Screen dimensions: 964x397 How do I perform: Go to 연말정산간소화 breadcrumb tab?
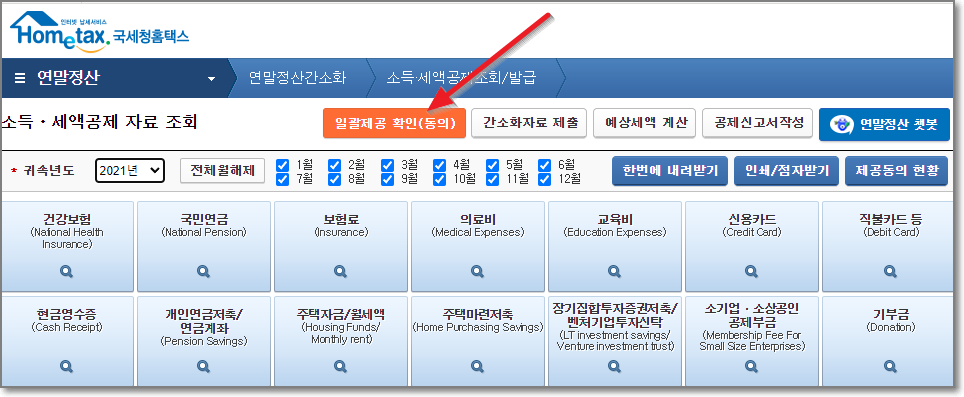coord(297,78)
